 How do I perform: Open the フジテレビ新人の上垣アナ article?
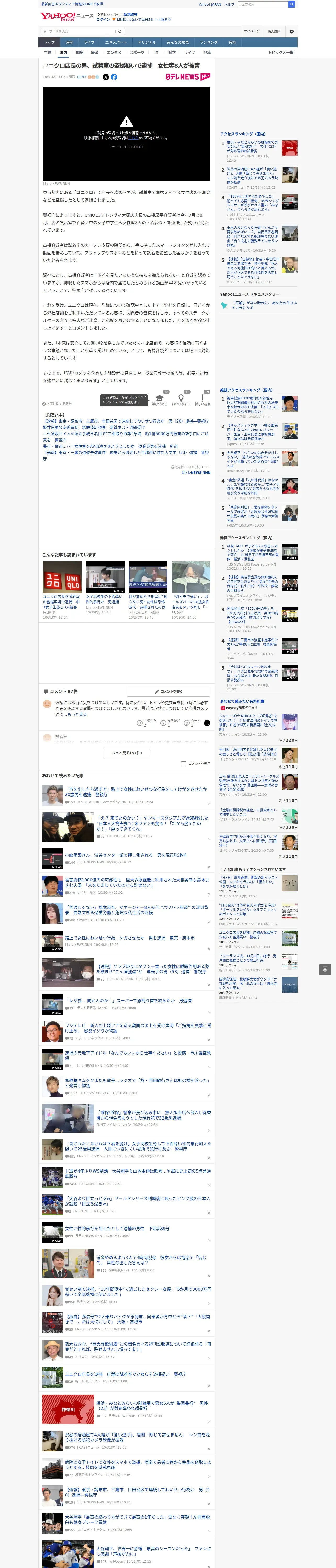138,1028
